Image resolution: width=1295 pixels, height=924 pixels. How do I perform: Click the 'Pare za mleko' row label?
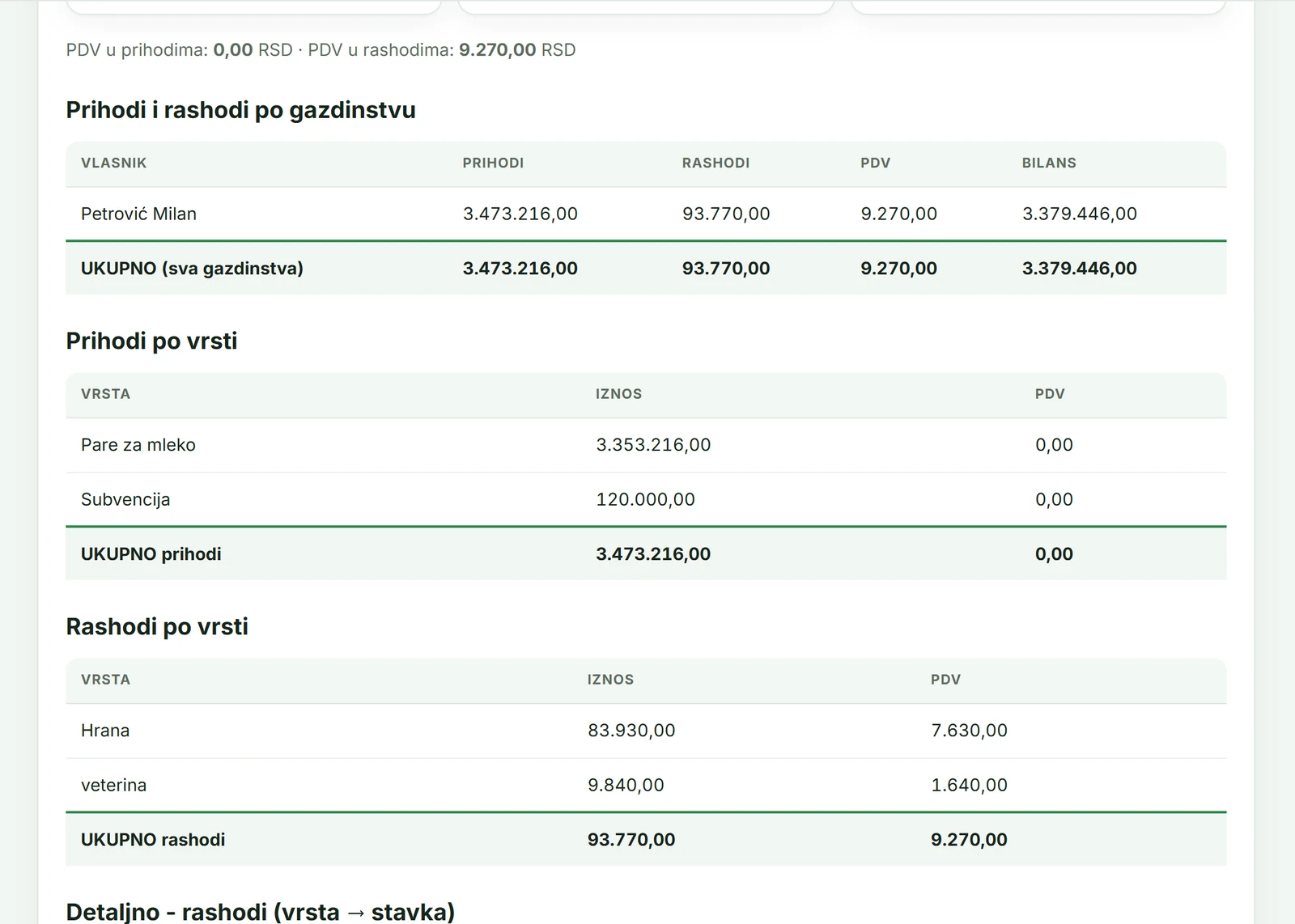tap(138, 445)
